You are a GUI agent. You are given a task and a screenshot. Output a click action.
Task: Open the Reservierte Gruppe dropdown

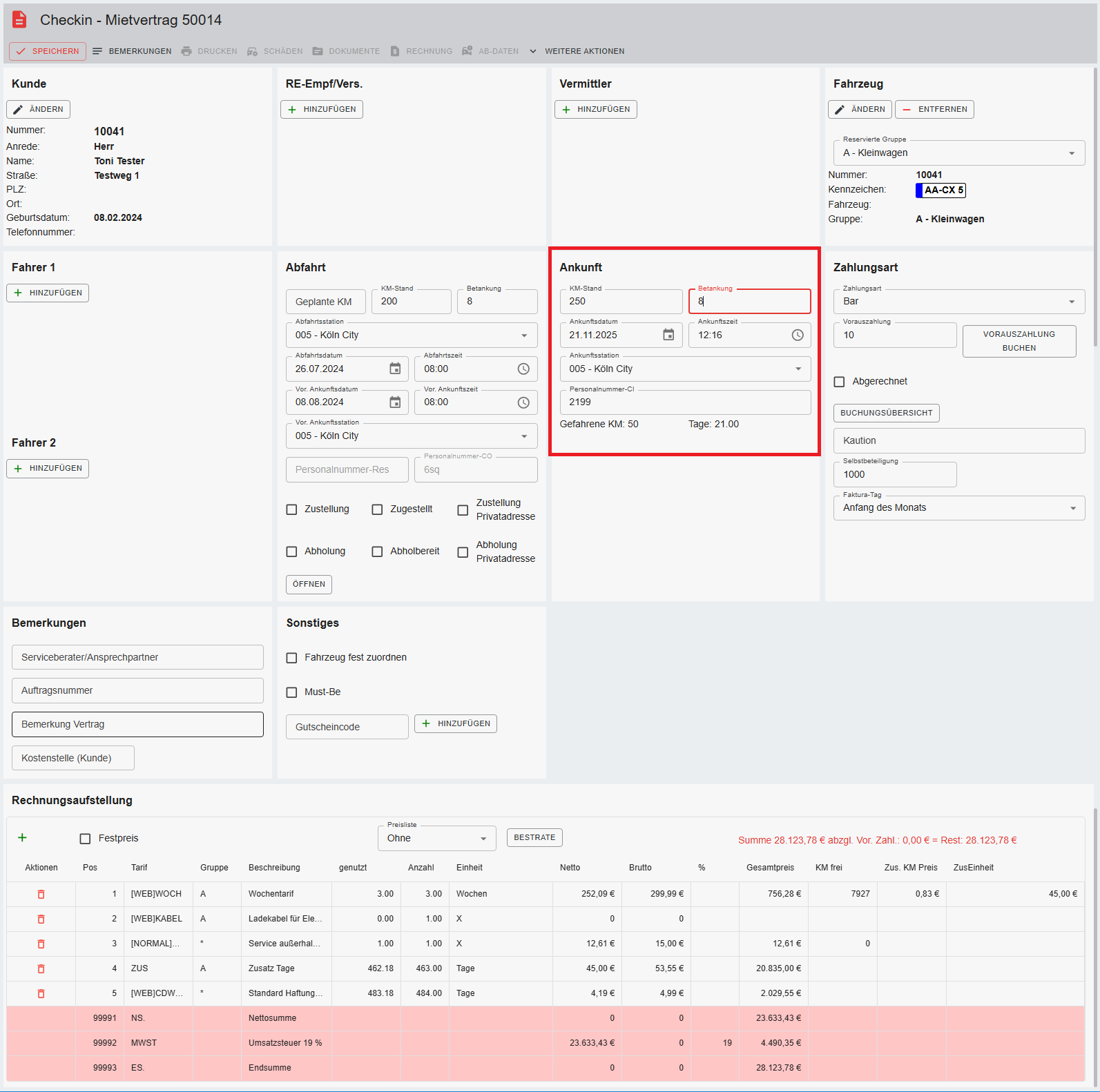tap(958, 153)
